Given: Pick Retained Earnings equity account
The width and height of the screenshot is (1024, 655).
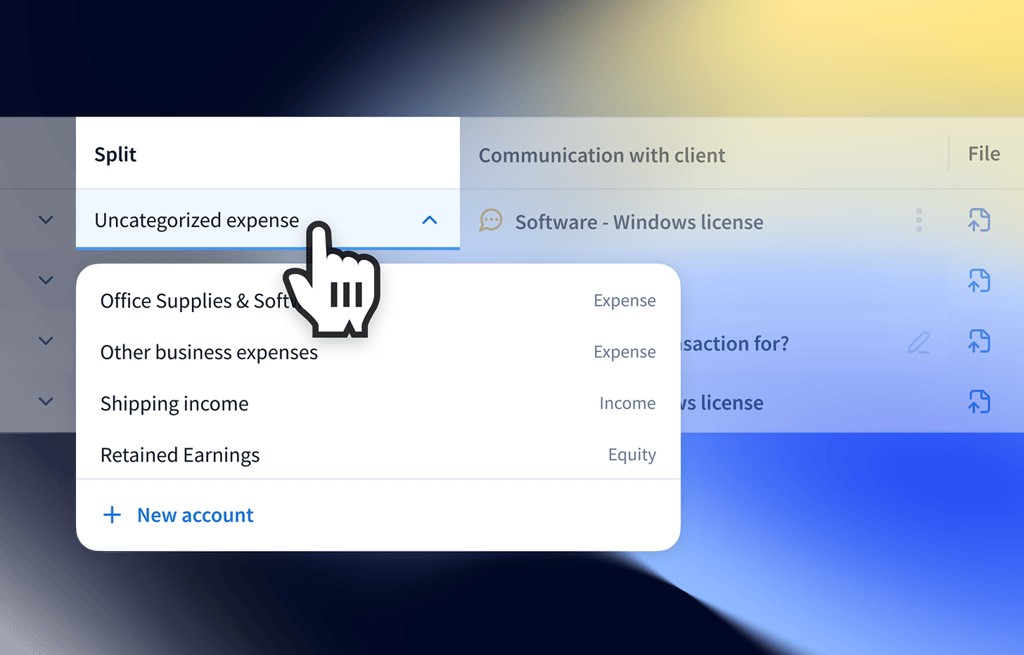Looking at the screenshot, I should [180, 455].
